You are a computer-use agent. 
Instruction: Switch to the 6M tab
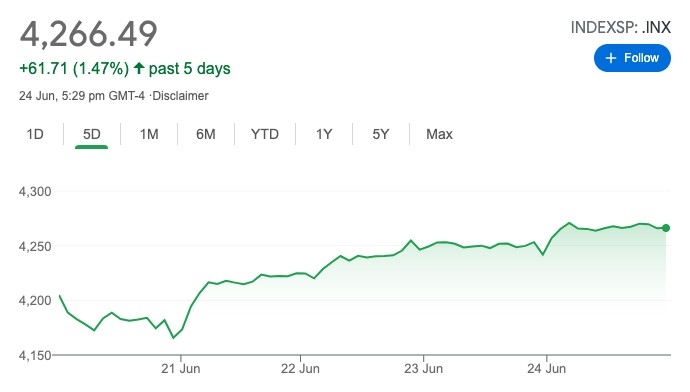pyautogui.click(x=206, y=134)
